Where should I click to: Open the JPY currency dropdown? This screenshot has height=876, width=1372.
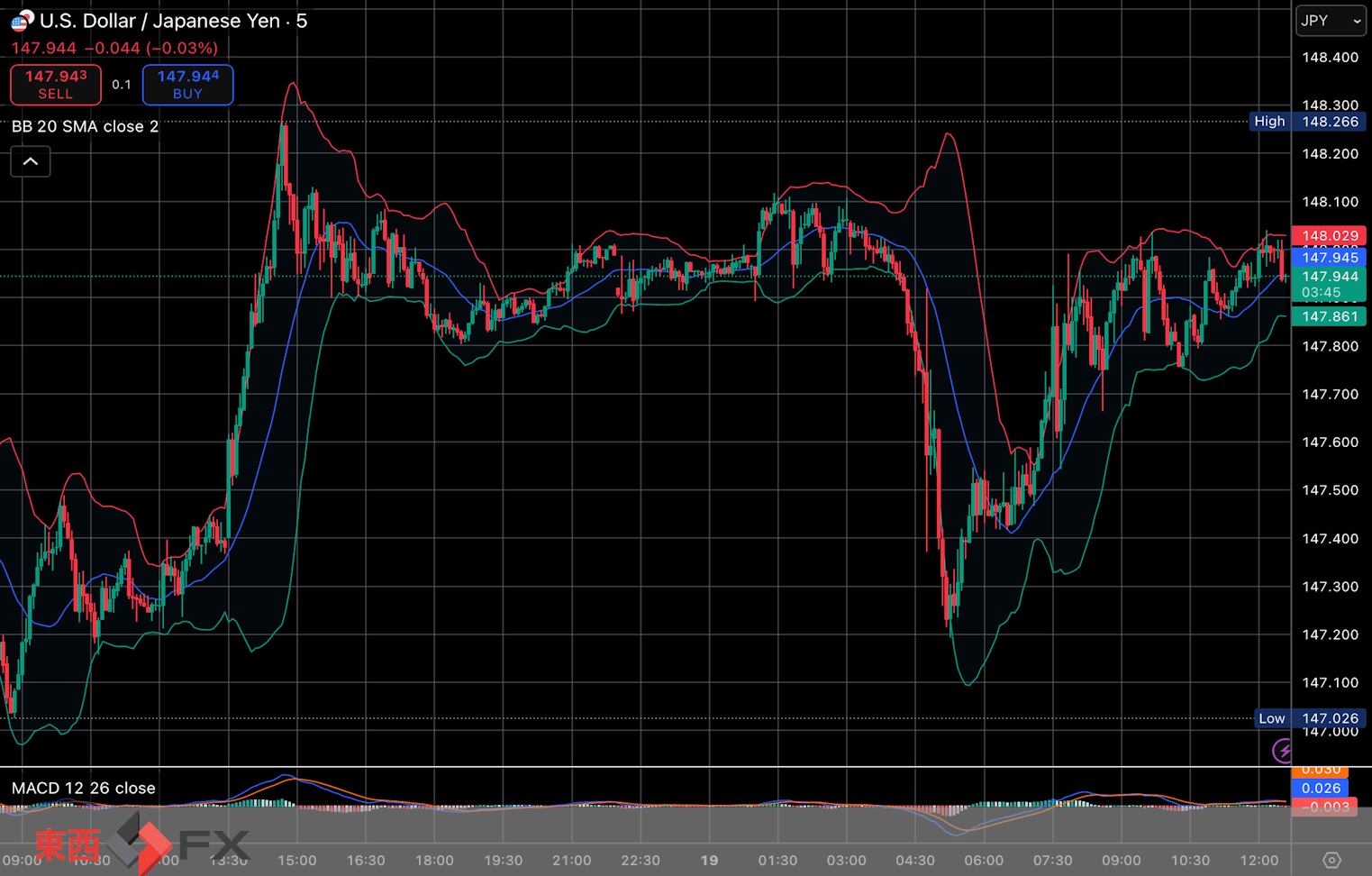[x=1331, y=21]
